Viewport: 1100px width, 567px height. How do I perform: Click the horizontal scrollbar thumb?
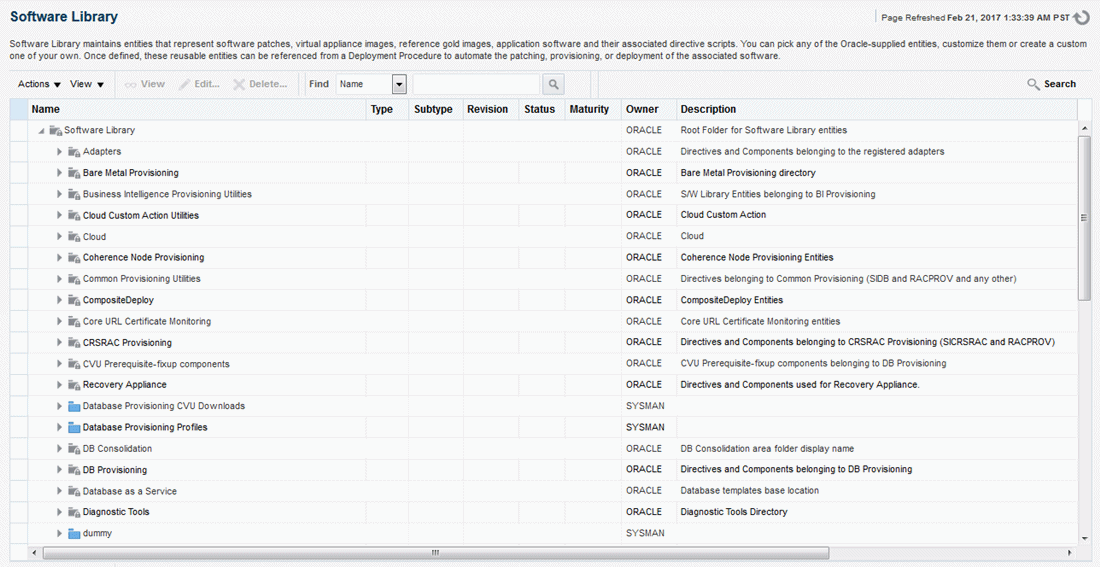pos(435,553)
